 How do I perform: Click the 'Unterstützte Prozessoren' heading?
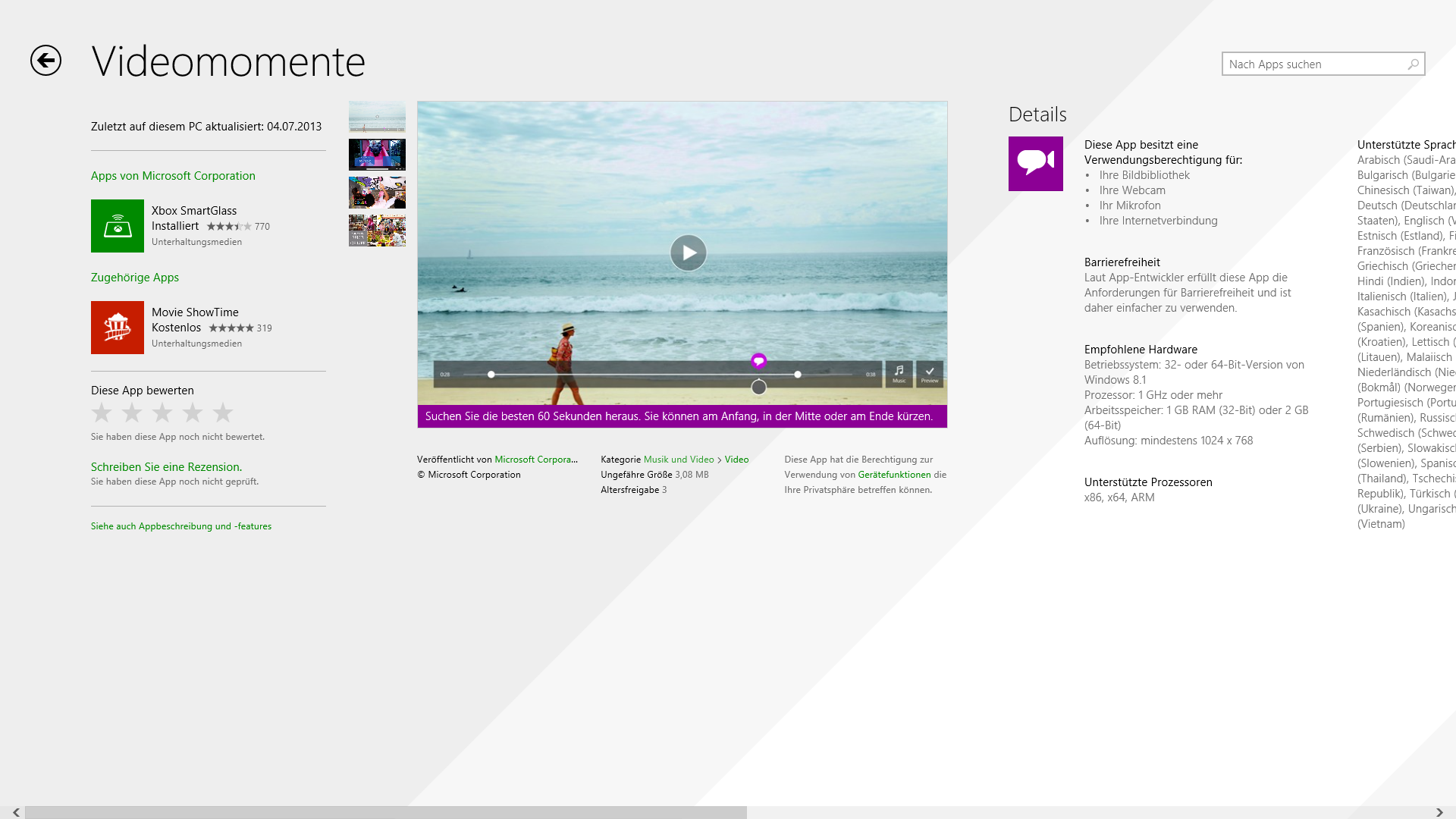tap(1148, 482)
